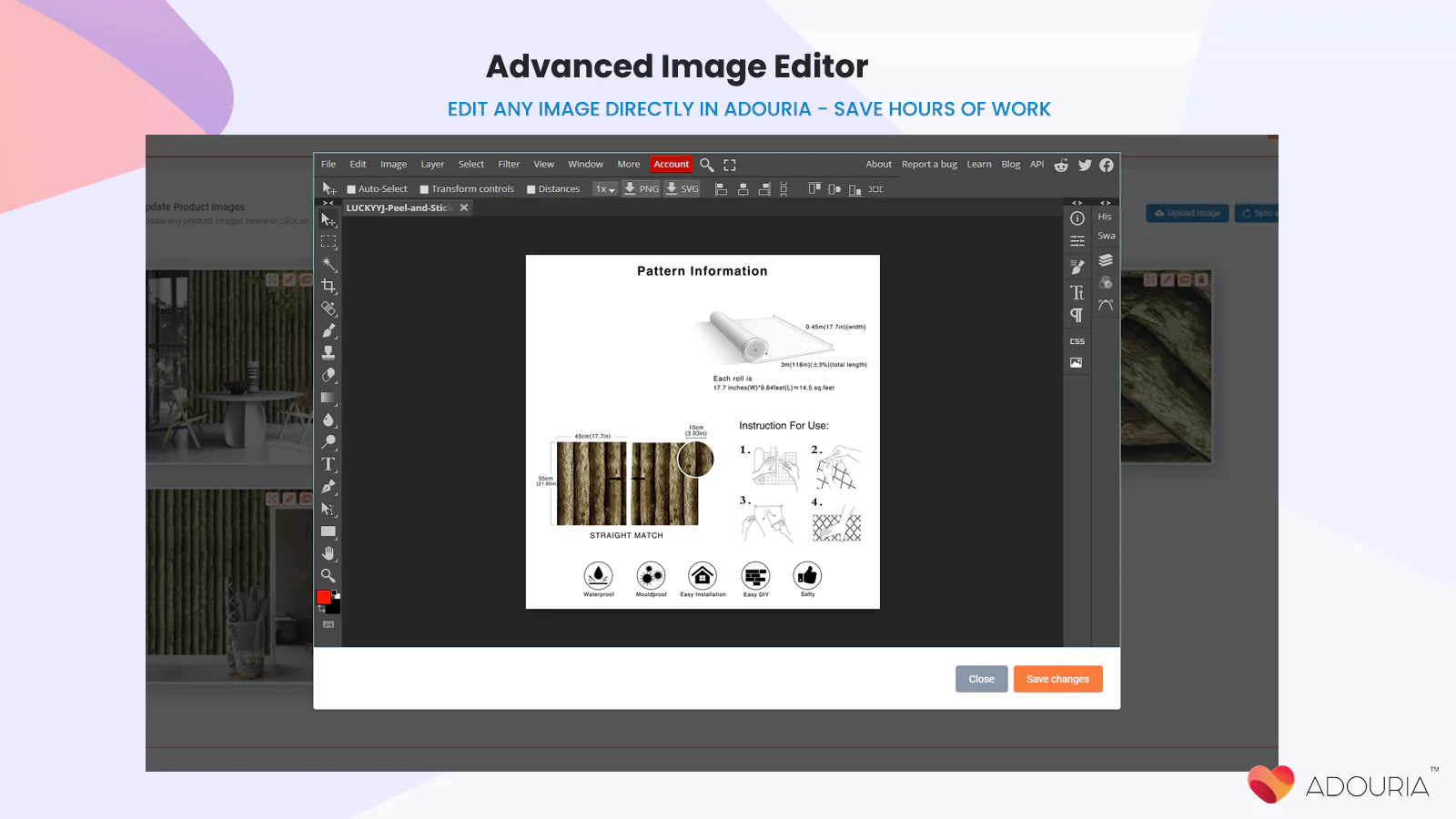This screenshot has height=819, width=1456.
Task: Select the Gradient tool
Action: coord(329,398)
